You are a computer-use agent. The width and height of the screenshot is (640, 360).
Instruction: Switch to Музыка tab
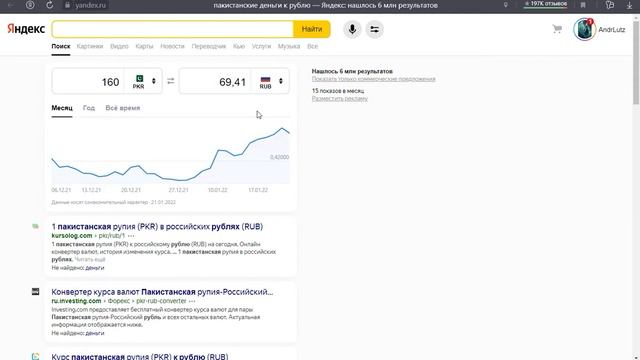pyautogui.click(x=289, y=47)
